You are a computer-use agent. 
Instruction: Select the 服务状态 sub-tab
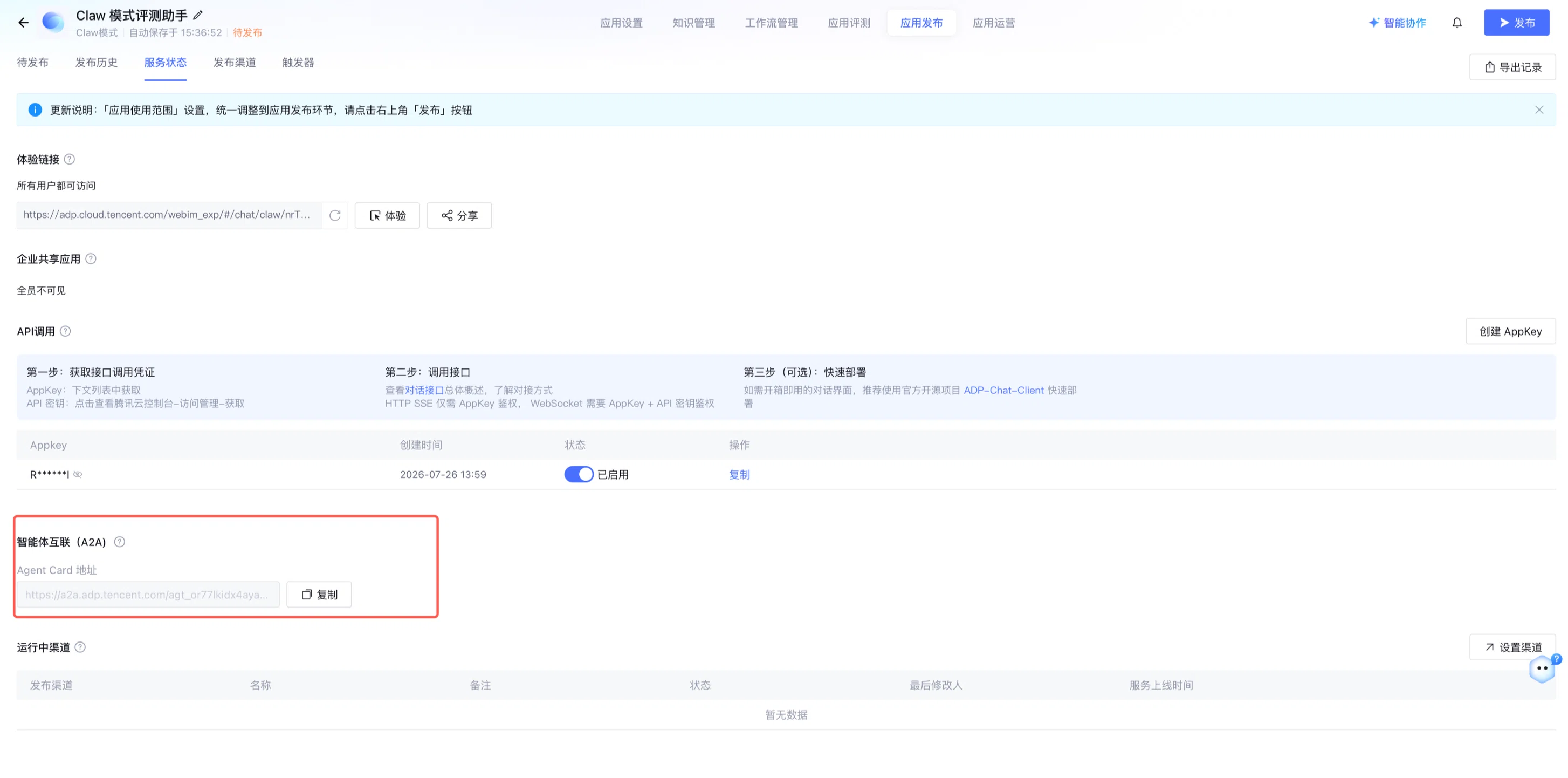click(166, 63)
